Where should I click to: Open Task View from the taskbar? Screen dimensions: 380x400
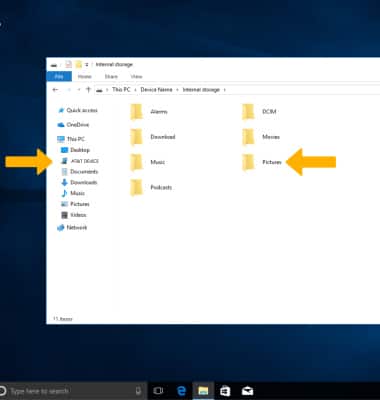click(x=158, y=391)
